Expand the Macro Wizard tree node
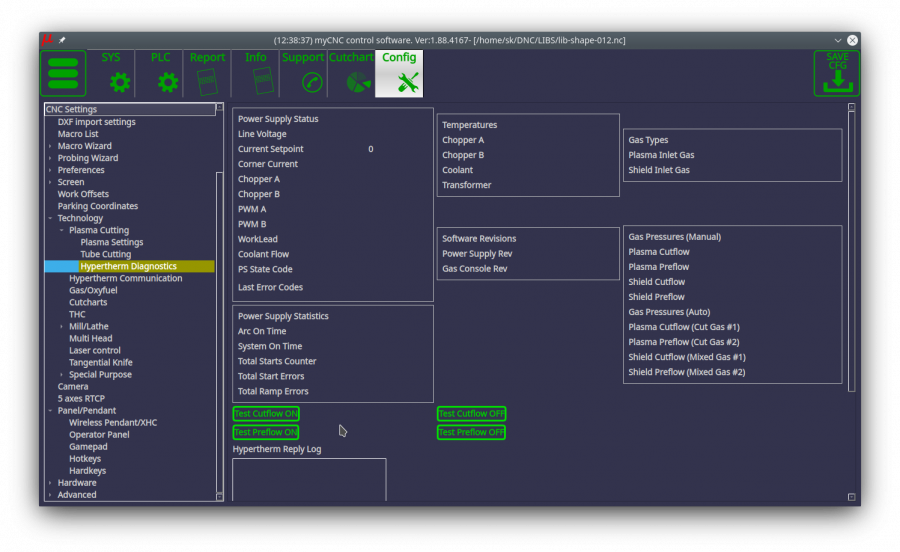 click(x=50, y=146)
